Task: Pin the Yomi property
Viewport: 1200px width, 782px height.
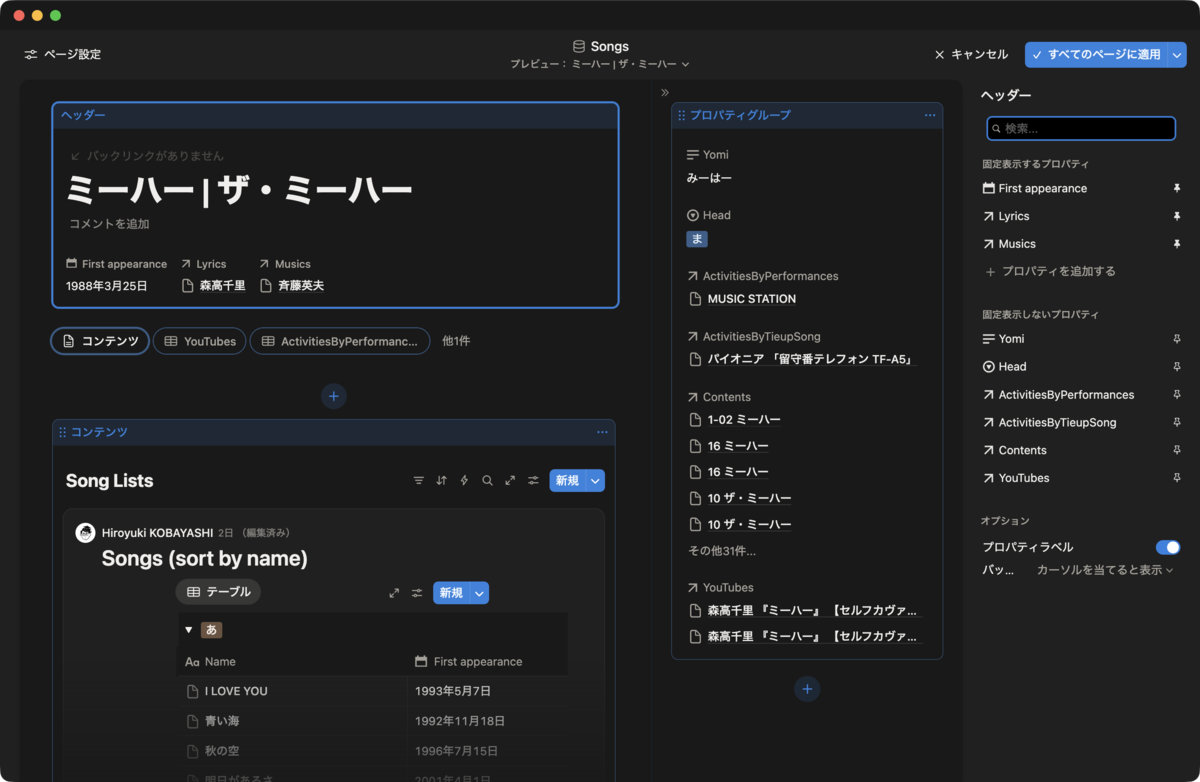Action: (1176, 339)
